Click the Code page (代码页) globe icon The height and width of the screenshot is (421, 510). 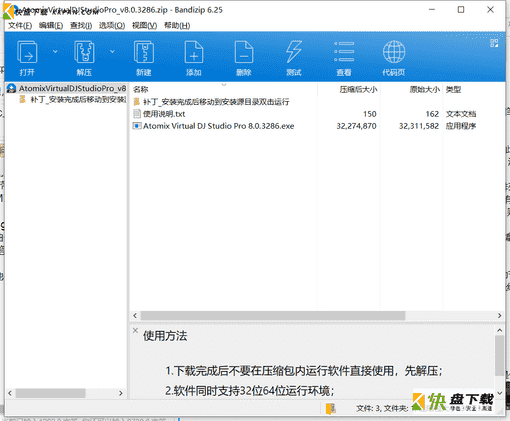pyautogui.click(x=394, y=52)
